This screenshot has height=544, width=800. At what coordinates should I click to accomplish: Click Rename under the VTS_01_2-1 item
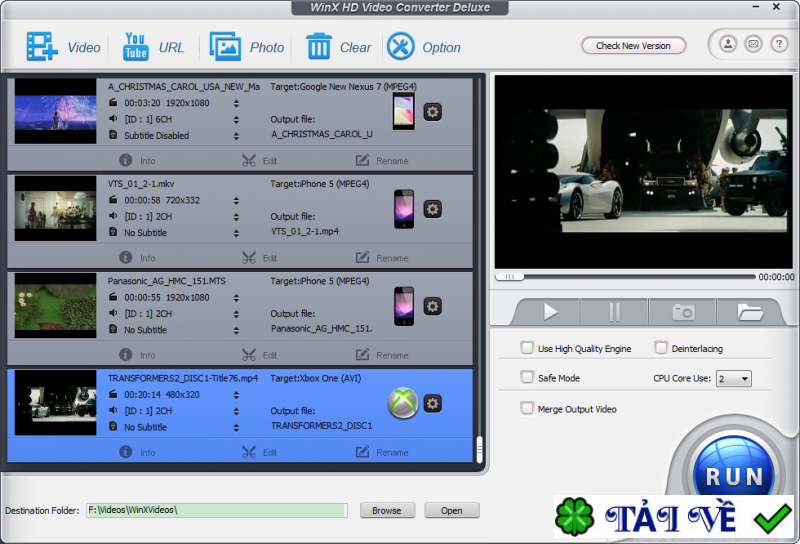pos(381,258)
